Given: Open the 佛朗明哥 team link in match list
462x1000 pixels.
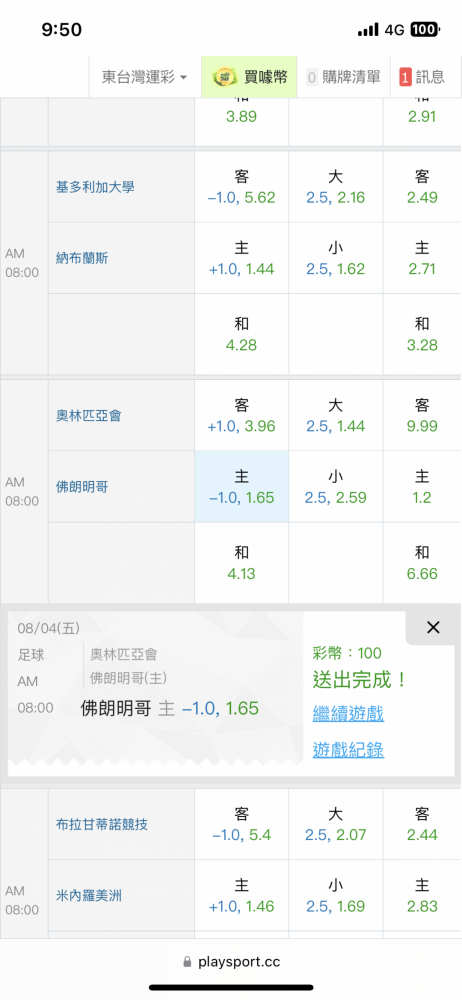Looking at the screenshot, I should [x=82, y=487].
